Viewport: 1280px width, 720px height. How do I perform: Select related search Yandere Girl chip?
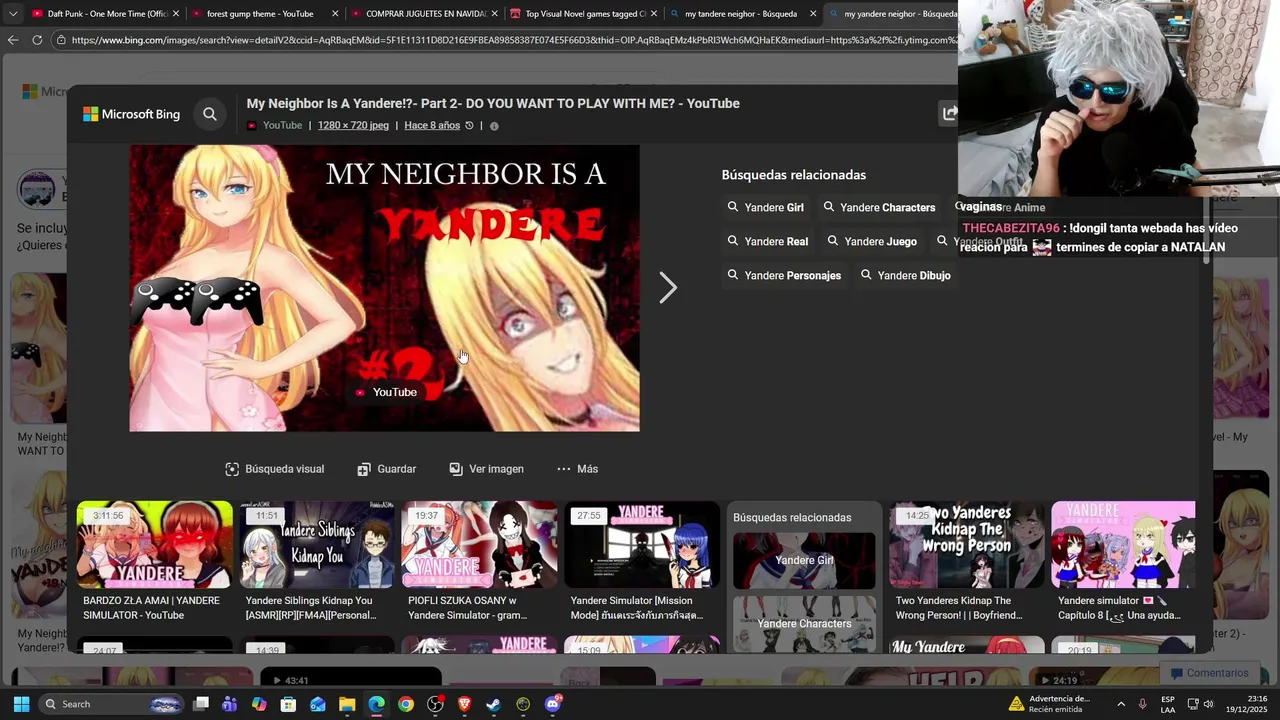(x=765, y=207)
